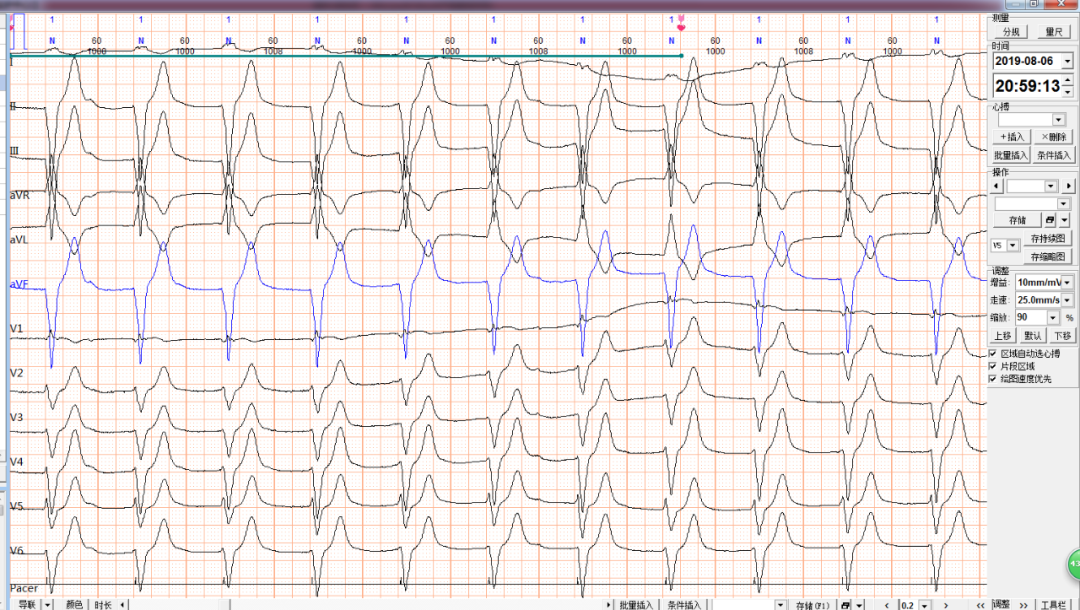Click the 存持续图 button
This screenshot has height=610, width=1080.
pos(1048,238)
